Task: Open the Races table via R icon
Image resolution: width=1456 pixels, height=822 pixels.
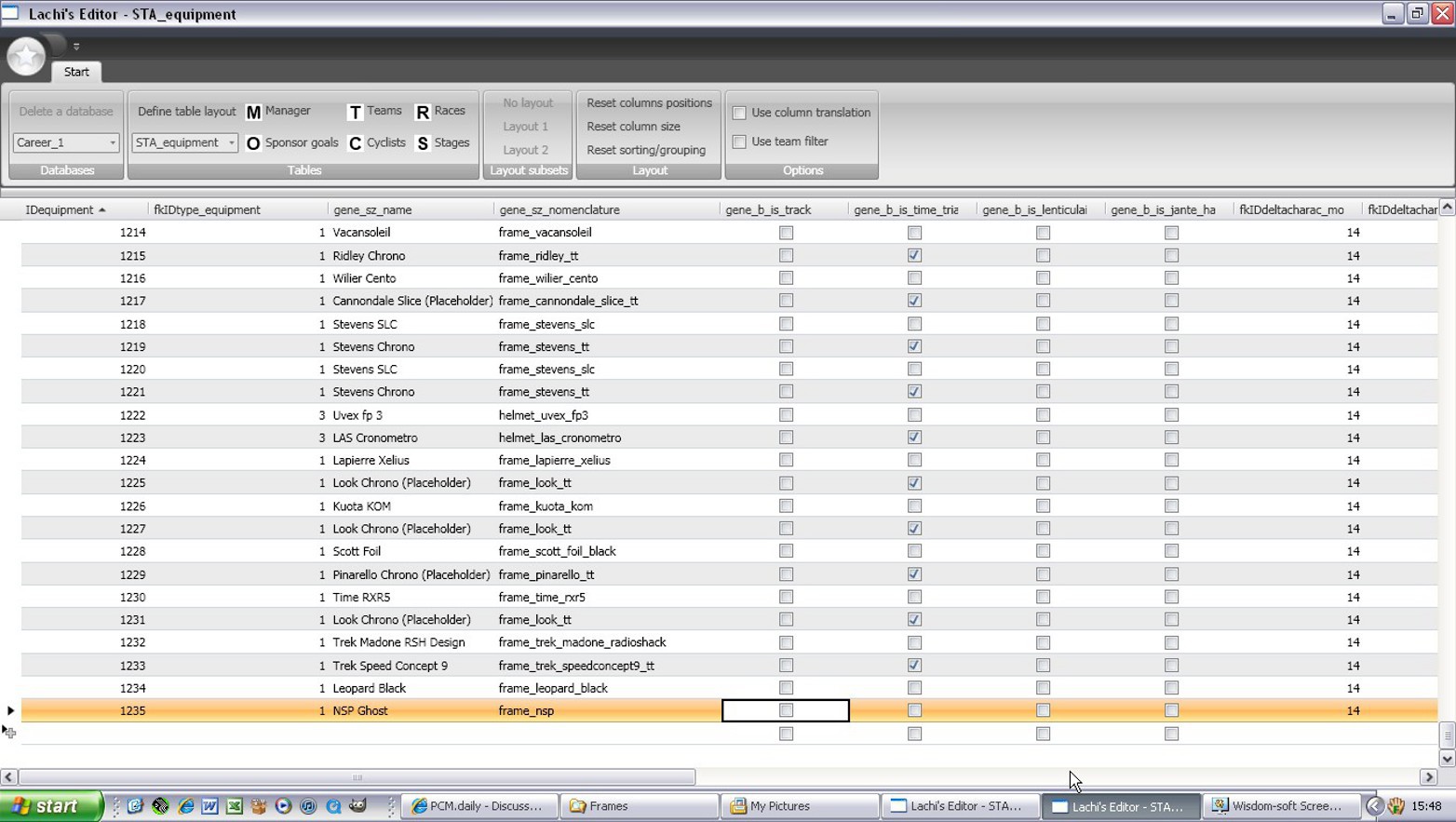Action: point(422,112)
